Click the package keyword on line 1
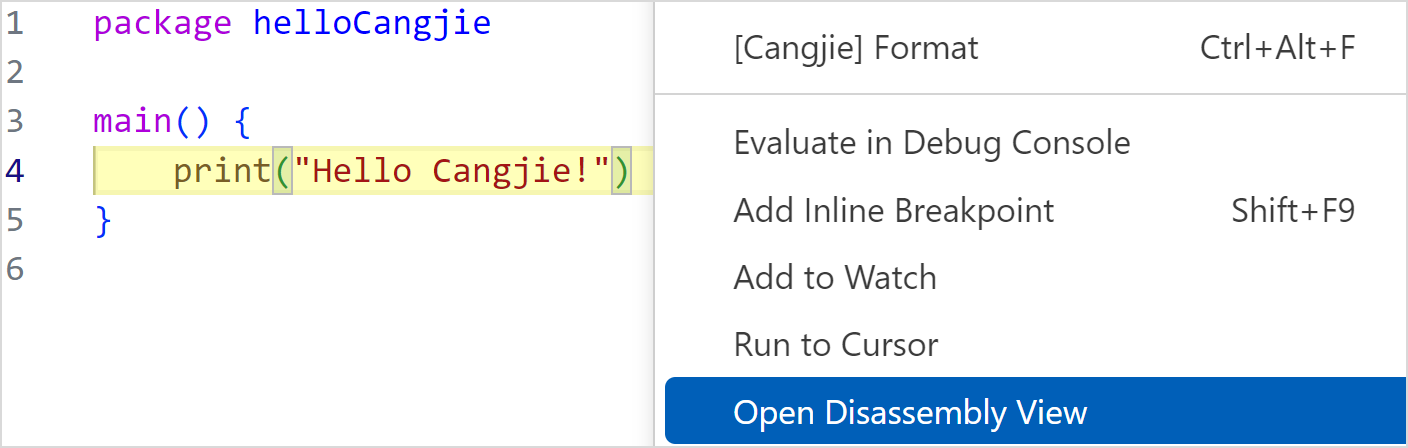Image resolution: width=1408 pixels, height=448 pixels. [162, 24]
